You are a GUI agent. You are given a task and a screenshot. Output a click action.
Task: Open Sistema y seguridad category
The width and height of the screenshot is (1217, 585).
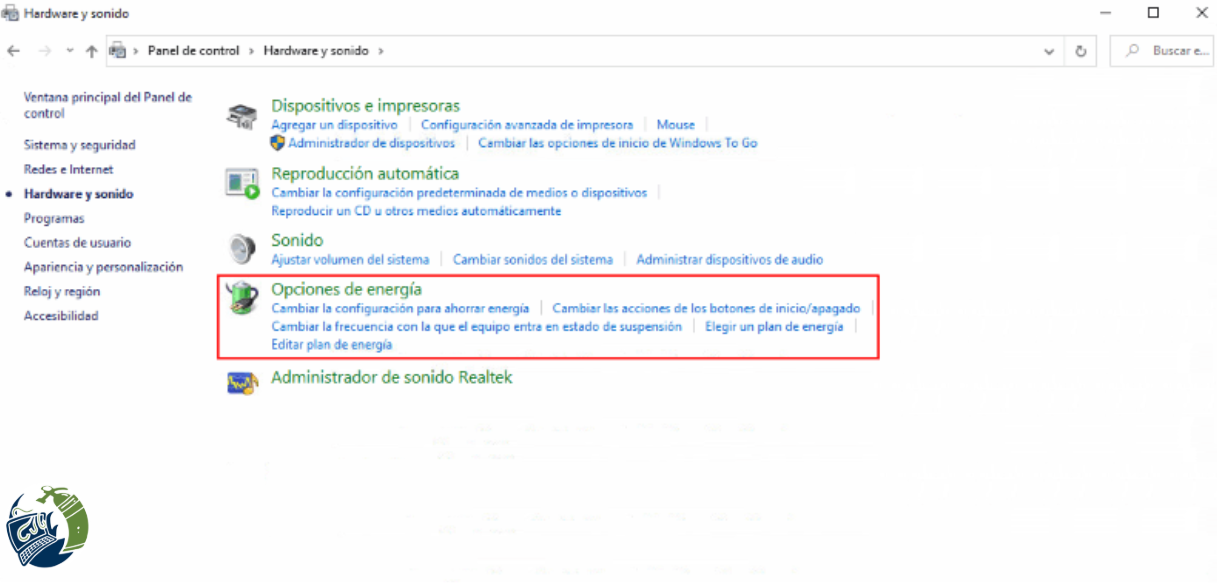coord(79,145)
